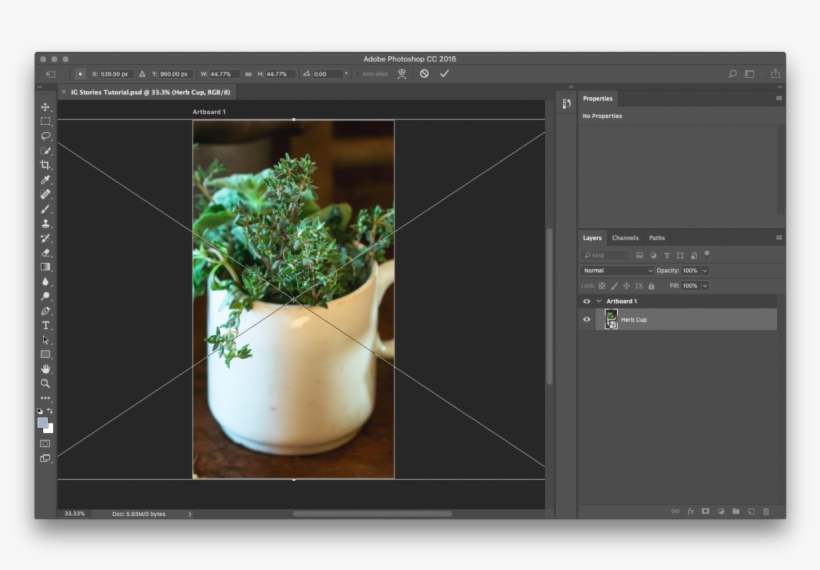Screen dimensions: 820x570
Task: Toggle visibility of Artboard 1
Action: click(587, 301)
